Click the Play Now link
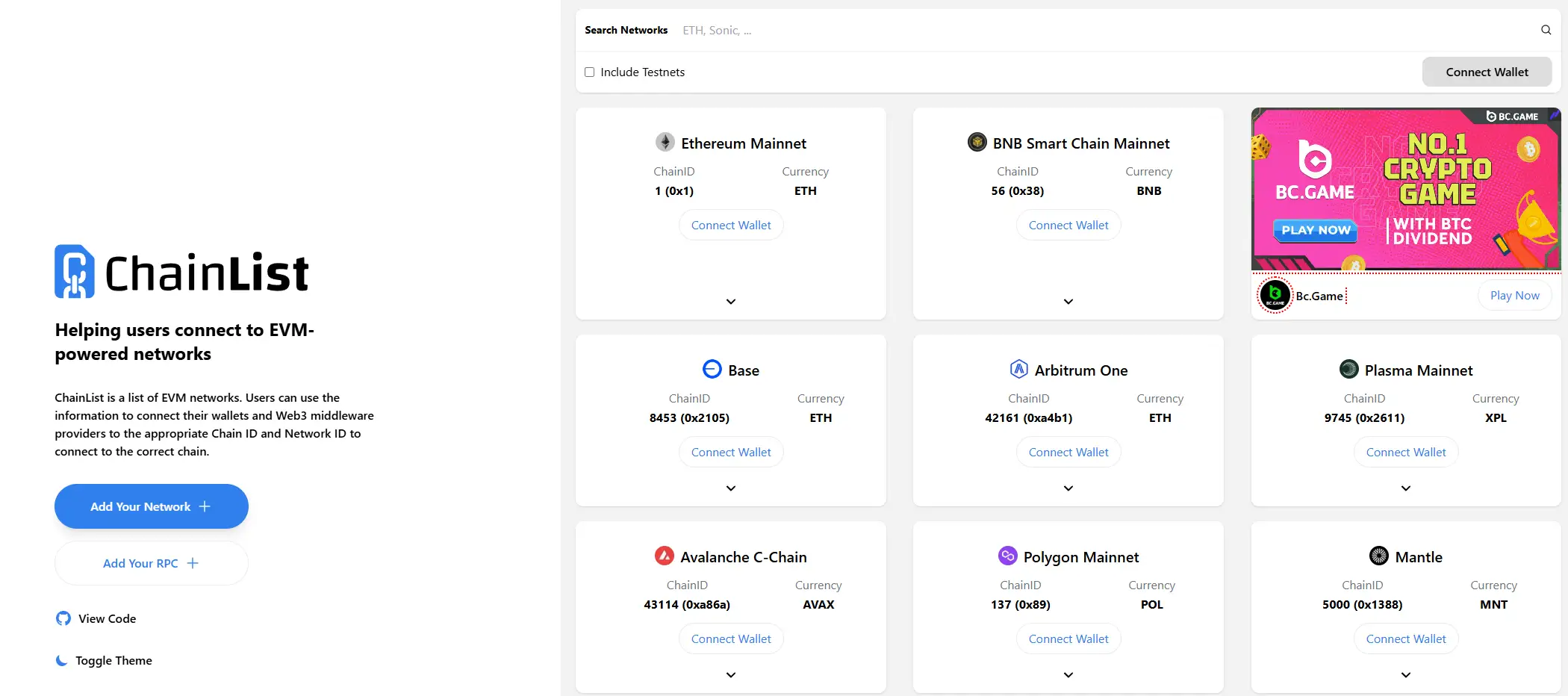This screenshot has width=1568, height=696. [x=1514, y=295]
